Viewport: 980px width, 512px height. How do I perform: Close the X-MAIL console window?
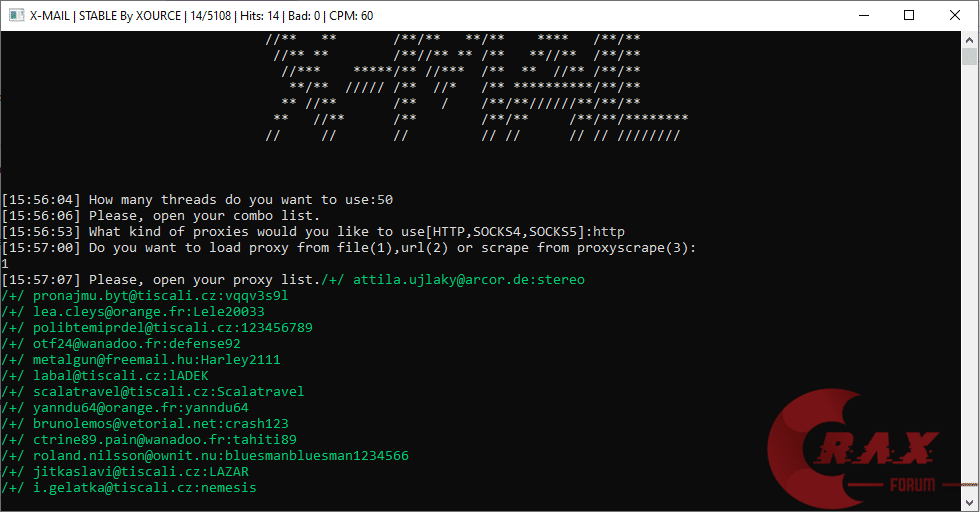pos(955,15)
